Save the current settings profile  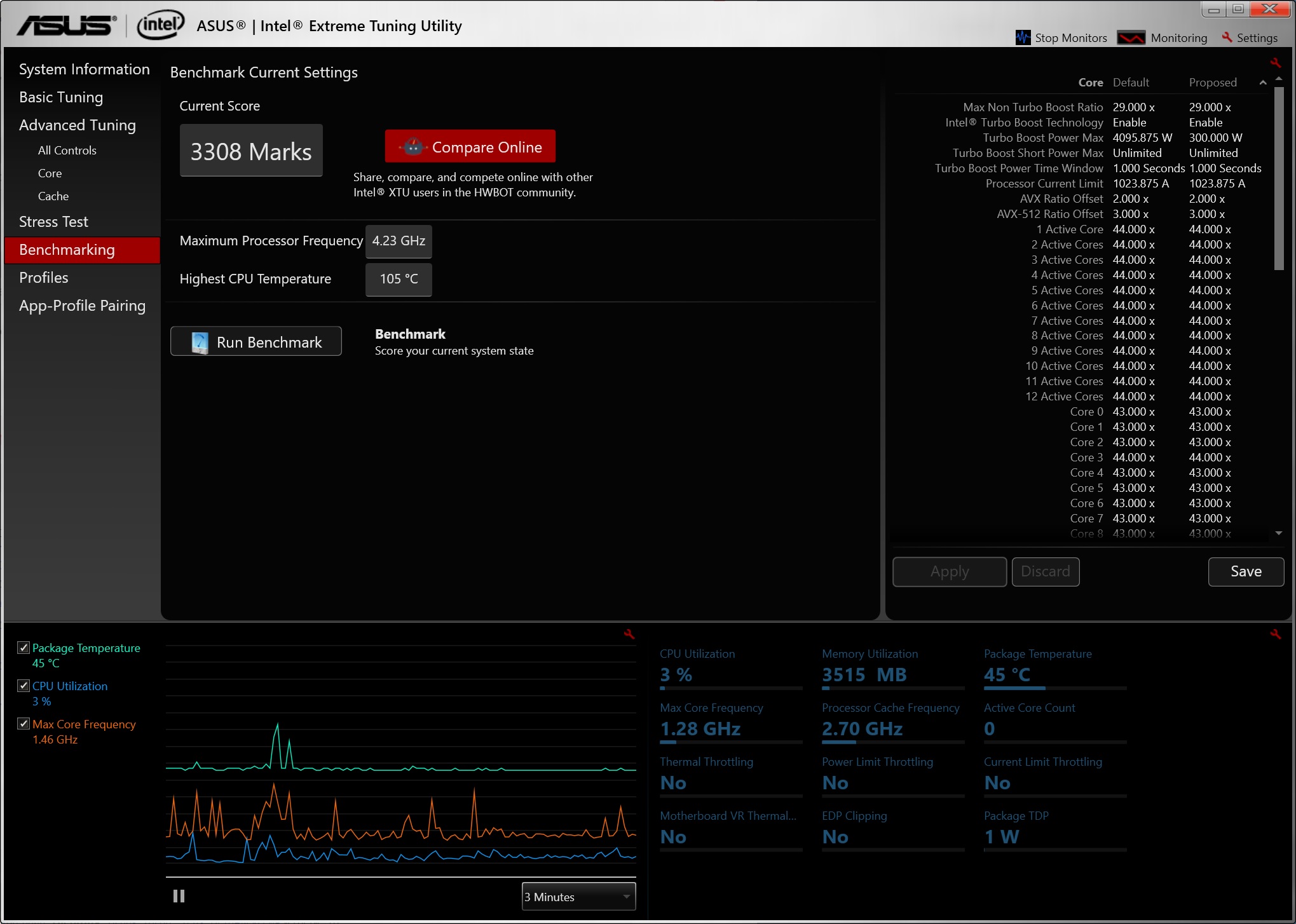click(x=1245, y=571)
